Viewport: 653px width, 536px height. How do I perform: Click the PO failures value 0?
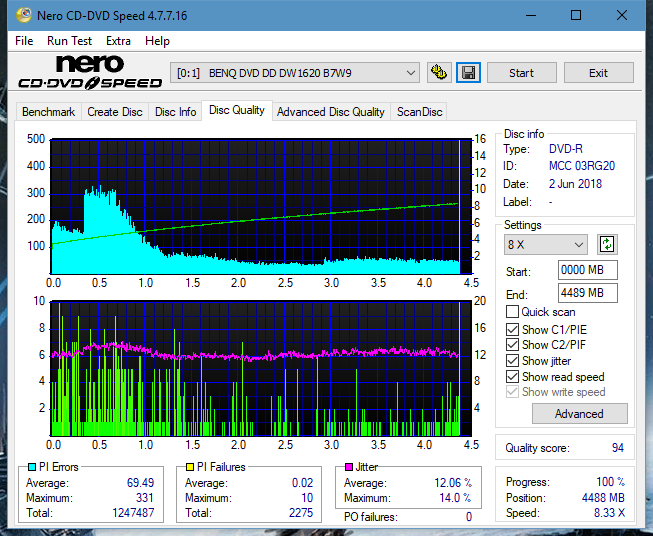coord(469,517)
